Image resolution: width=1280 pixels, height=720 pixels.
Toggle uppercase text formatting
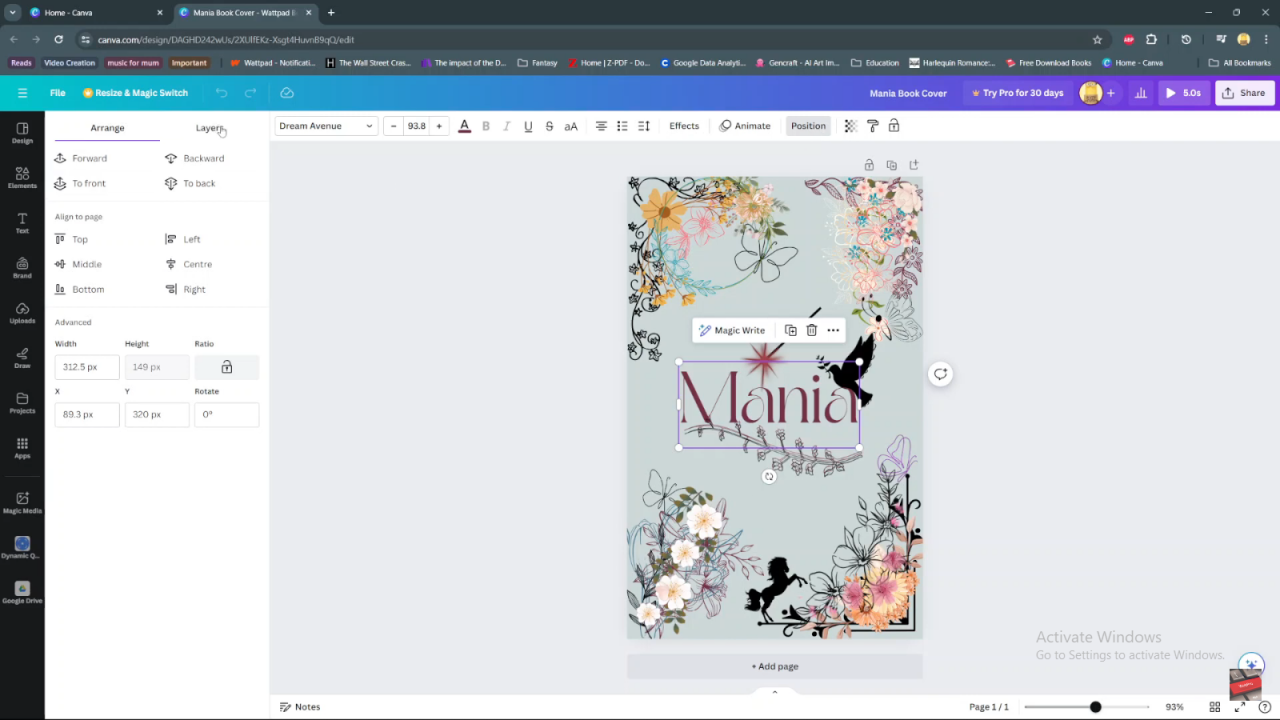click(571, 126)
